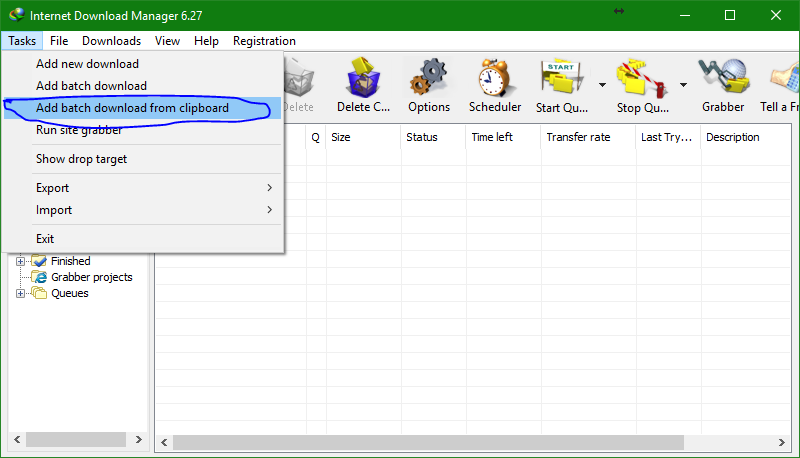Open Options gear icon
The width and height of the screenshot is (800, 458).
pyautogui.click(x=429, y=78)
